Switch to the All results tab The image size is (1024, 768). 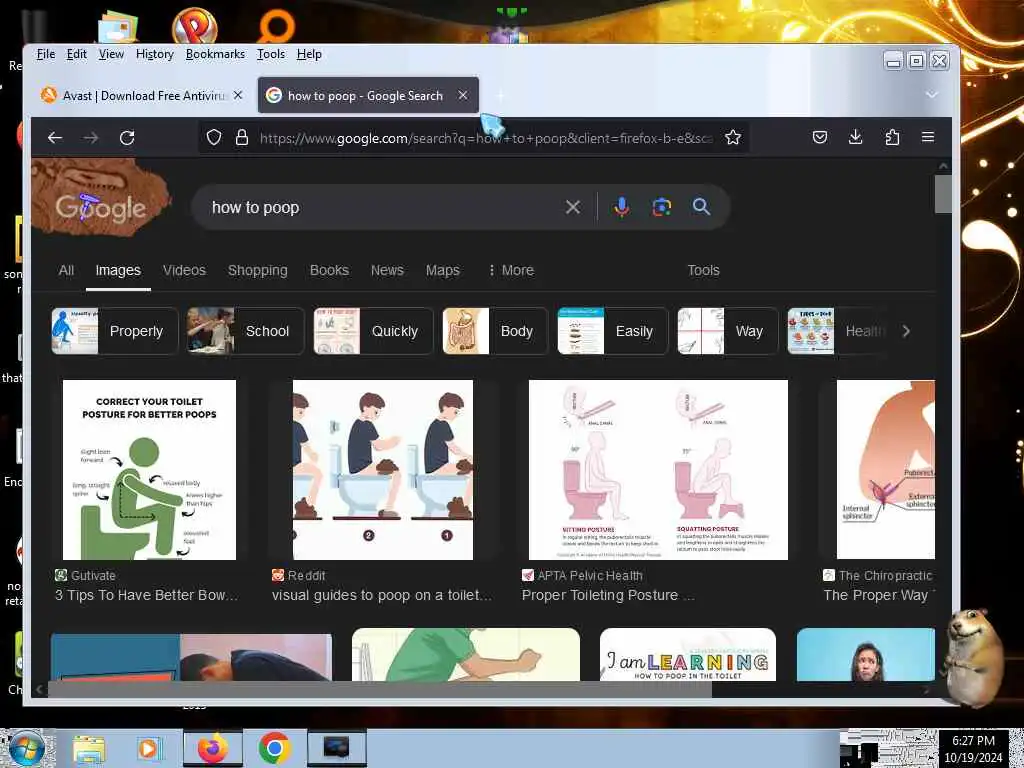click(66, 270)
